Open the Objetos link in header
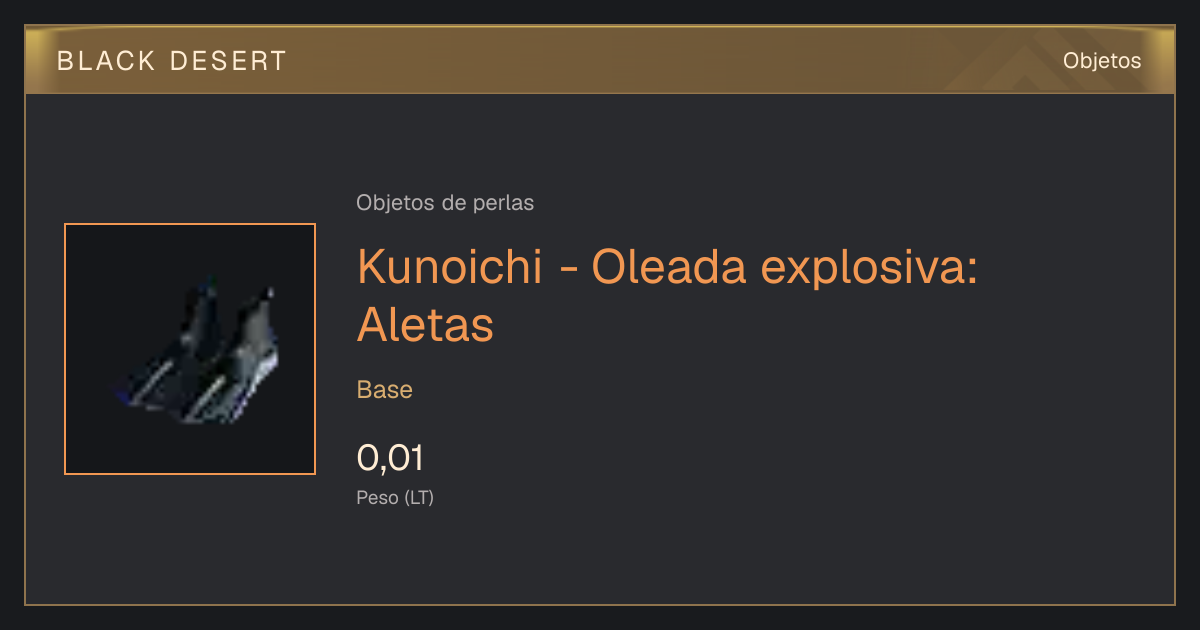 pos(1102,60)
